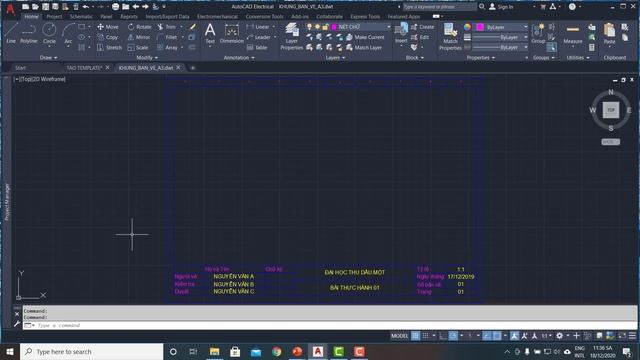Click the Group tool

coord(538,33)
